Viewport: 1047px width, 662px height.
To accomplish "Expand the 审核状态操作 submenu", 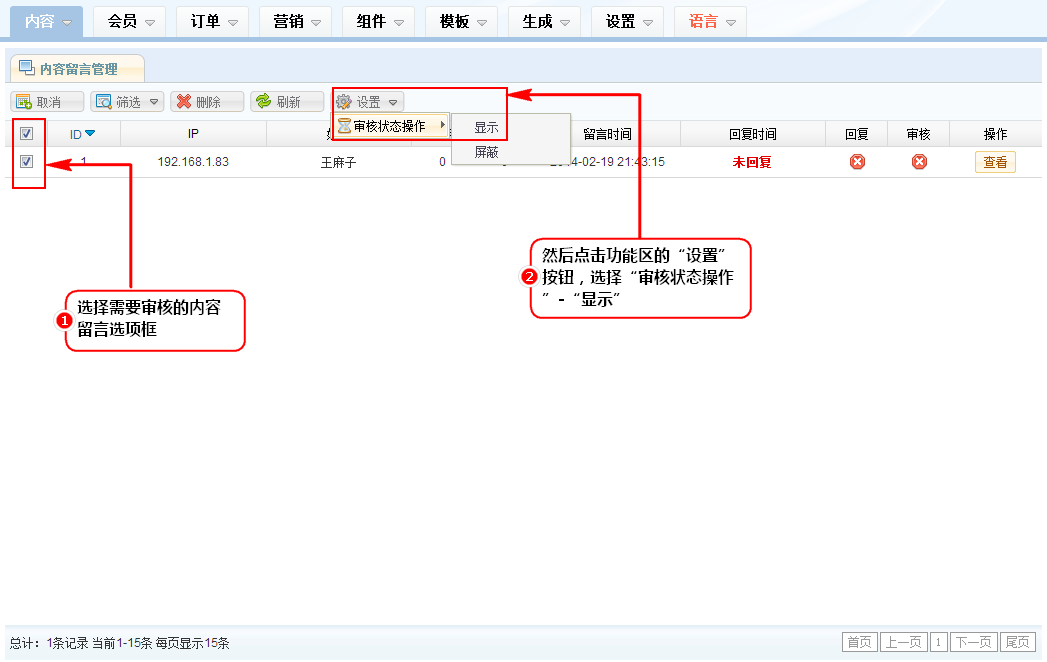I will point(390,126).
